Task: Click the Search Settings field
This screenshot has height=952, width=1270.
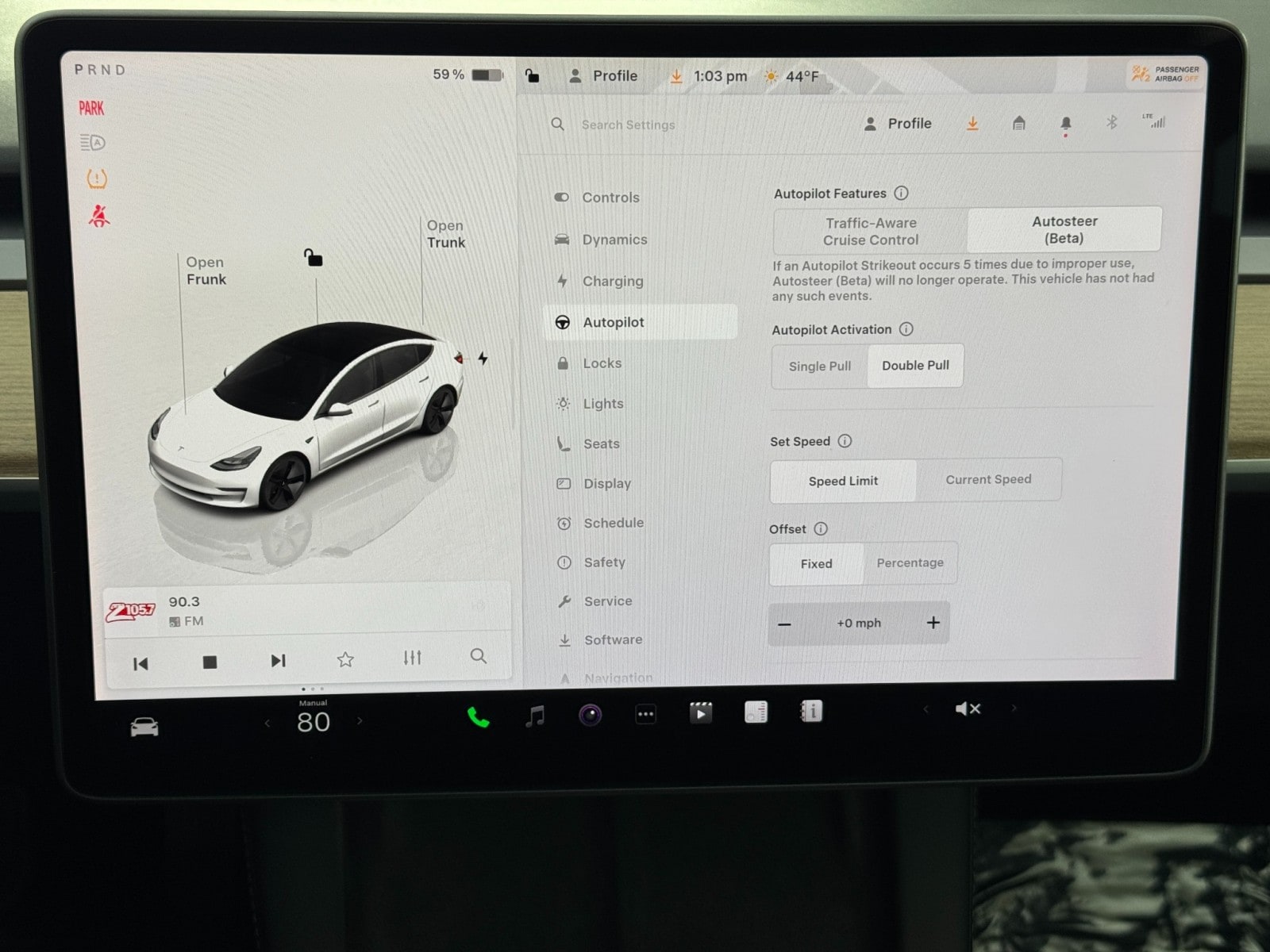Action: pos(628,125)
